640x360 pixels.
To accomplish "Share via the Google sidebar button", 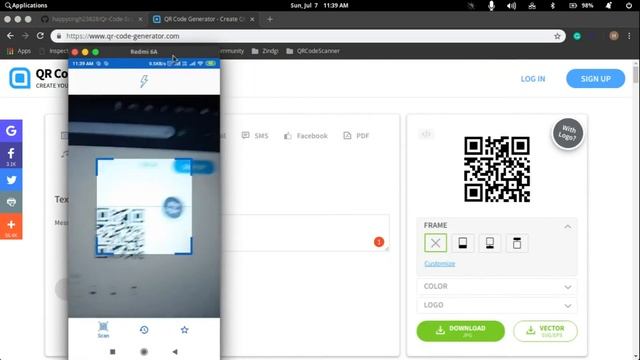I will point(11,131).
